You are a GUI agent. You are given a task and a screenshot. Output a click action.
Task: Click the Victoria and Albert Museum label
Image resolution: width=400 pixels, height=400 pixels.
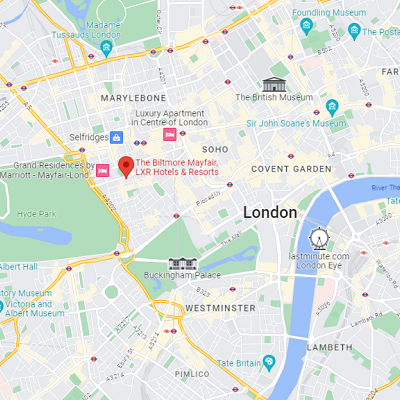(32, 309)
